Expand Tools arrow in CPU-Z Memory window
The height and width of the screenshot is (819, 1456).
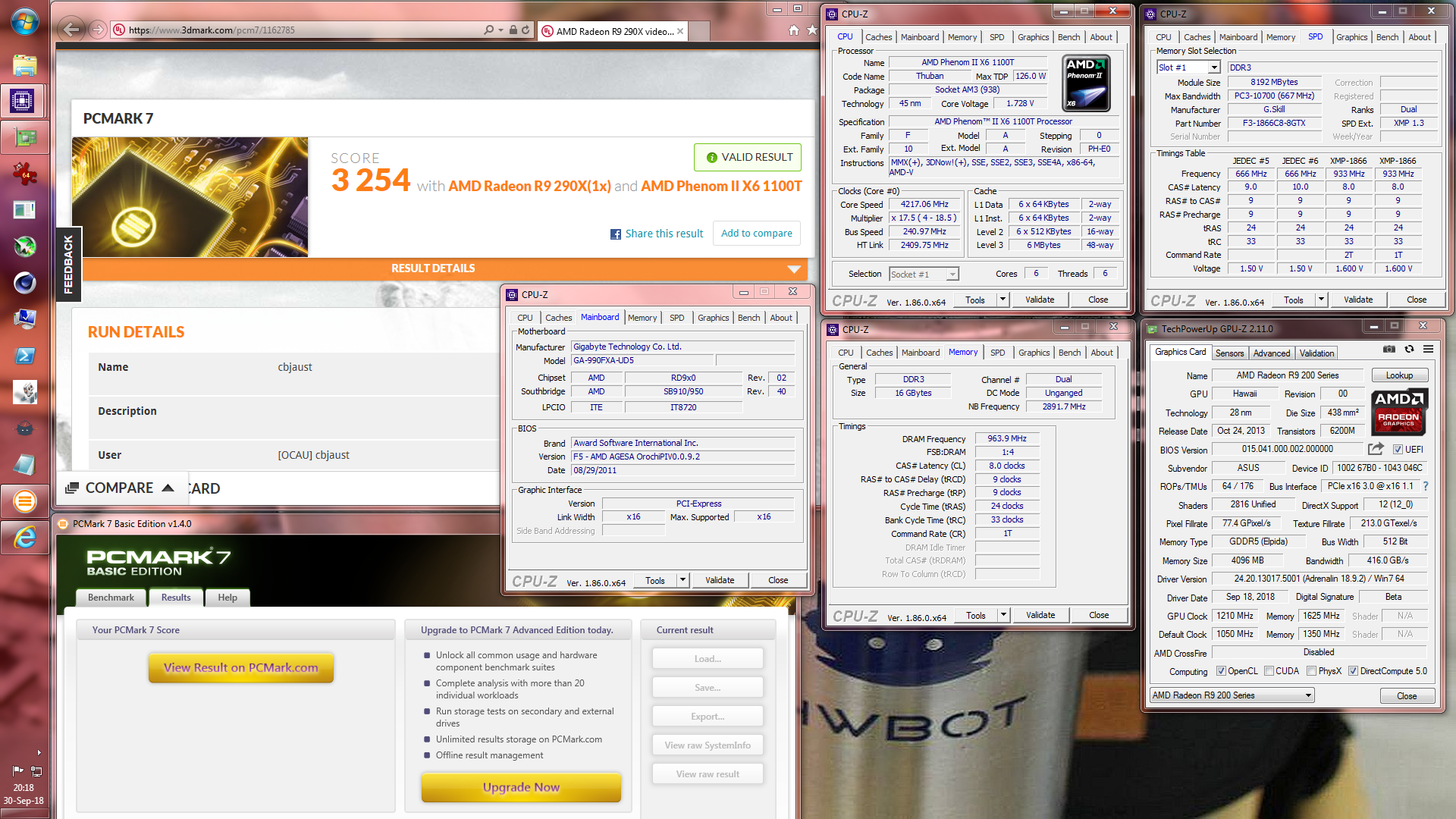(1003, 615)
